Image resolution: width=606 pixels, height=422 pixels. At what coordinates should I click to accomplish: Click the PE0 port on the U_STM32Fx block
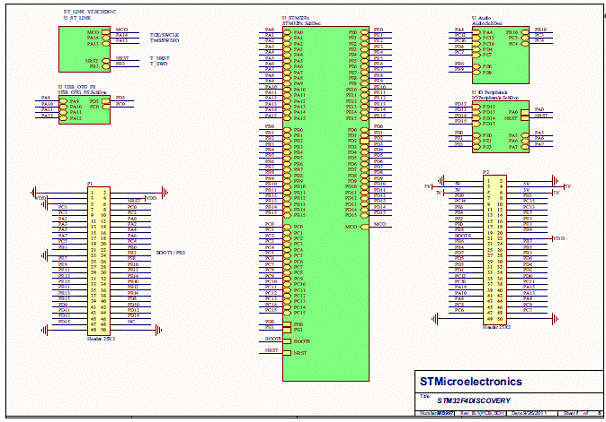[364, 32]
